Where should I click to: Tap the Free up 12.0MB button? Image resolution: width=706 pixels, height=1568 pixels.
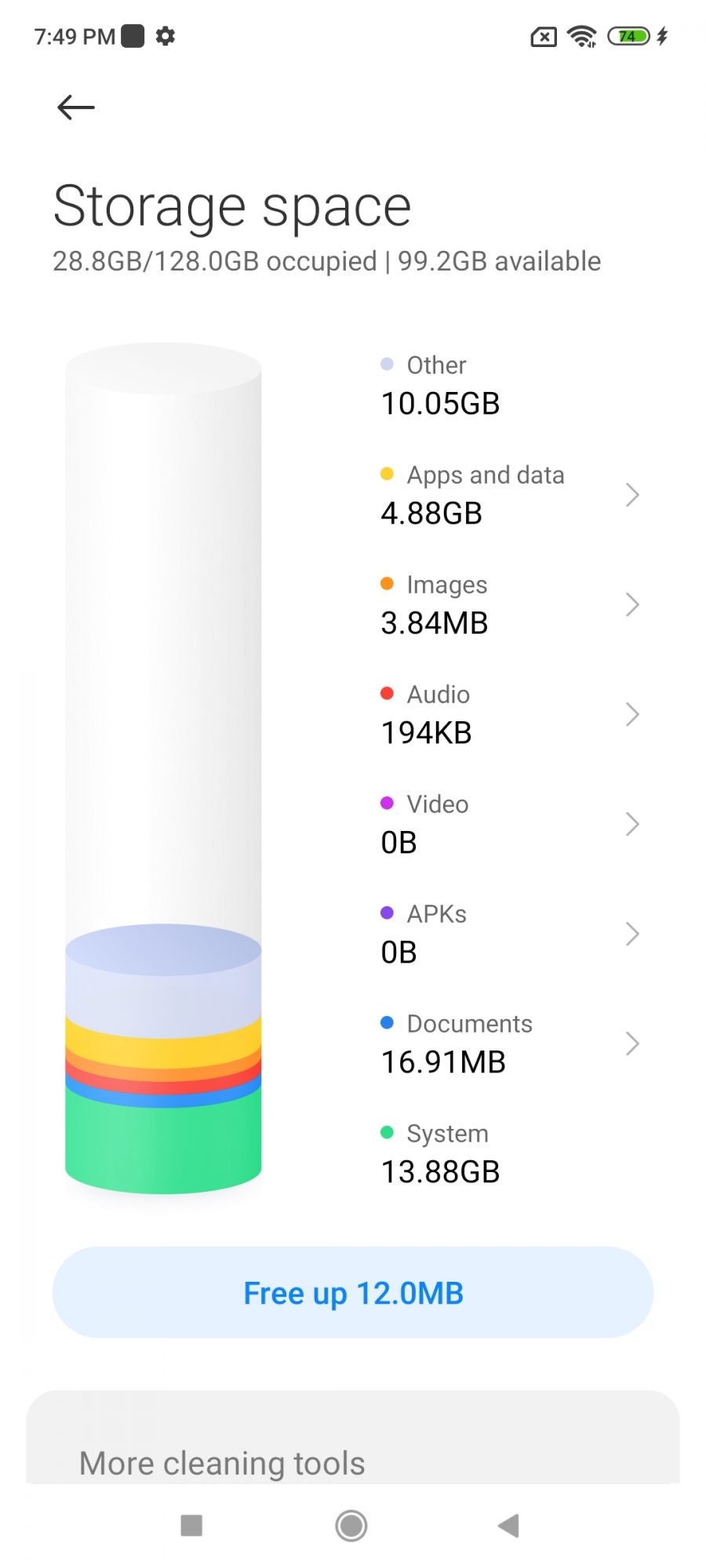click(x=353, y=1293)
